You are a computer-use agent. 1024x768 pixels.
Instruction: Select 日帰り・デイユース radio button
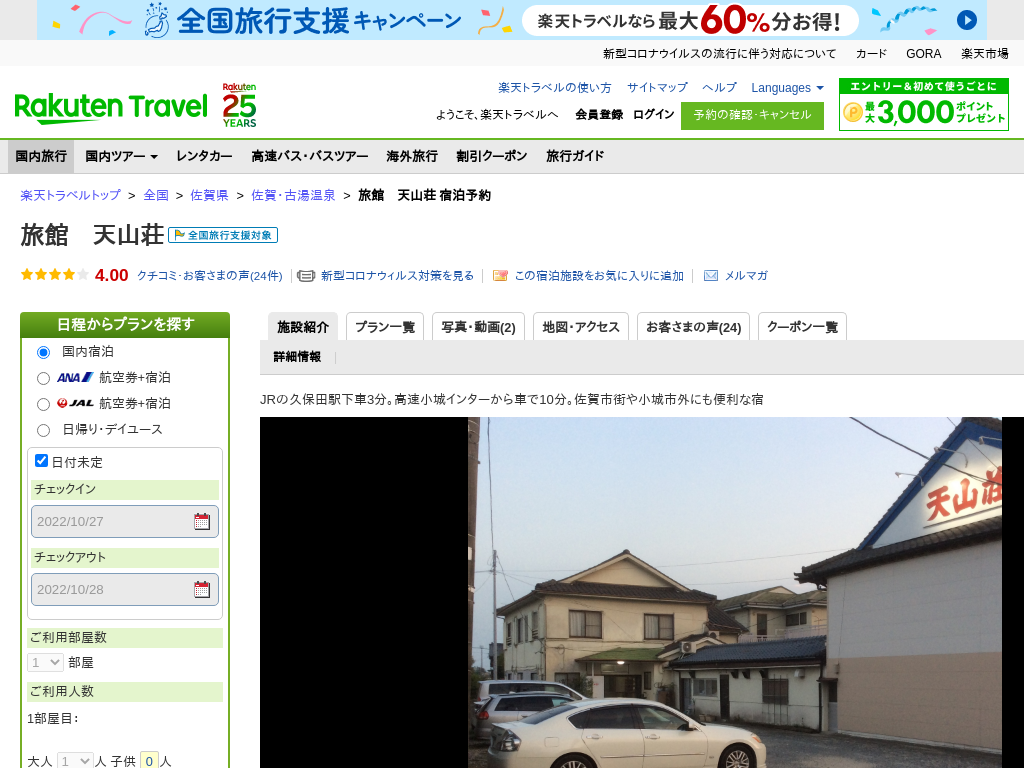coord(43,430)
